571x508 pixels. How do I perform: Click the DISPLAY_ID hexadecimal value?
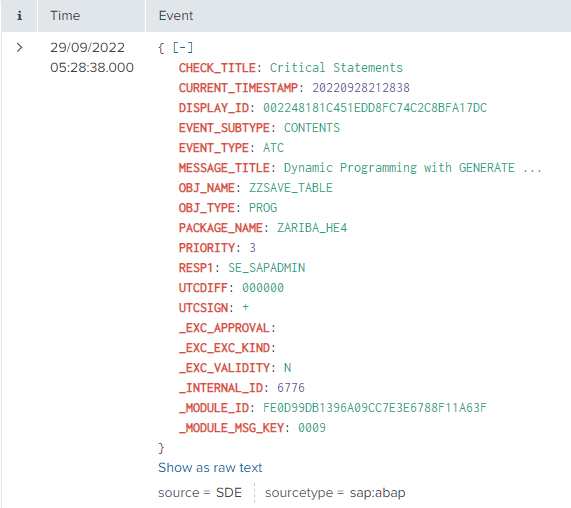(x=375, y=108)
